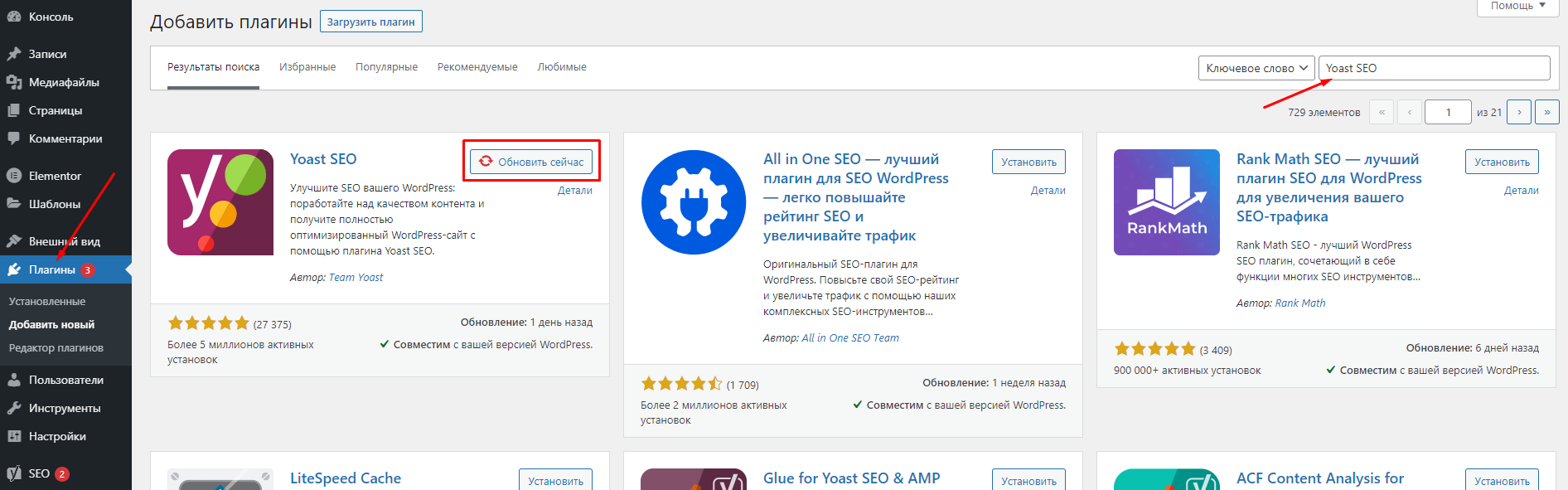The image size is (1568, 490).
Task: Install the Rank Math SEO plugin
Action: coord(1501,162)
